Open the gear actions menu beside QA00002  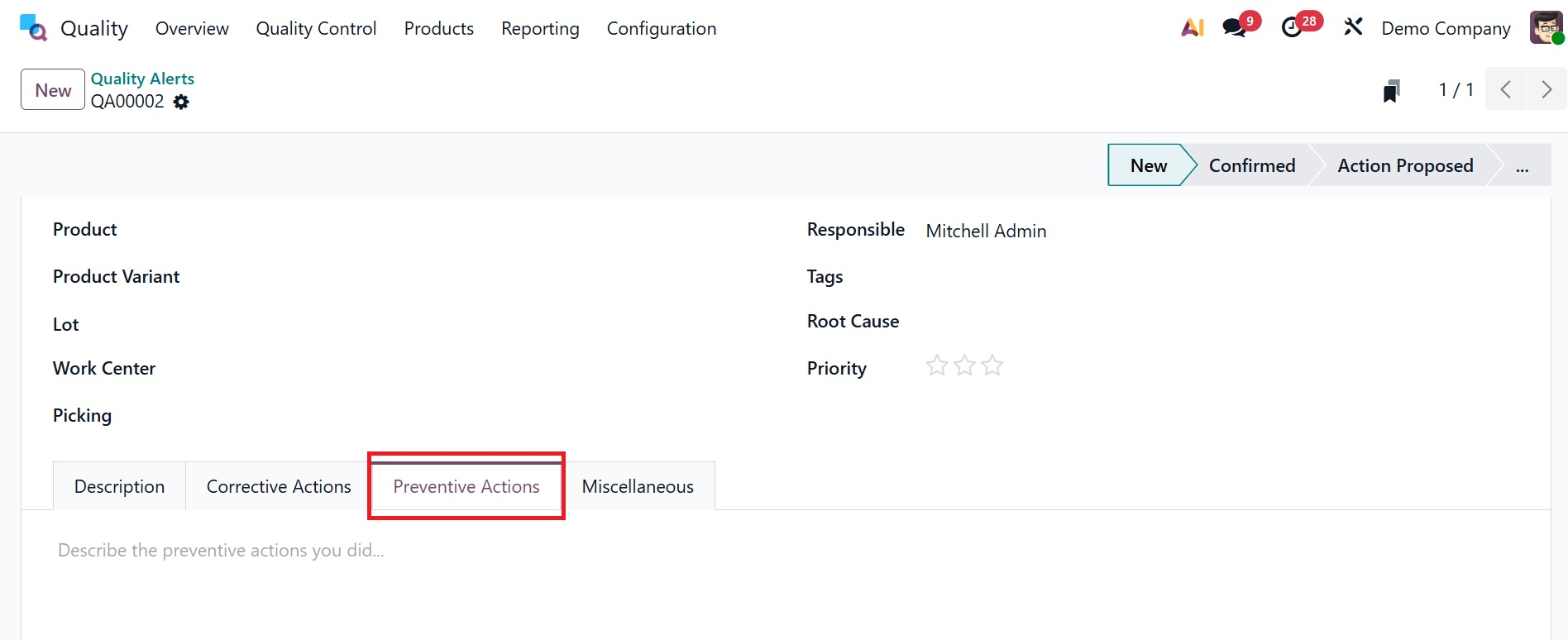coord(181,102)
